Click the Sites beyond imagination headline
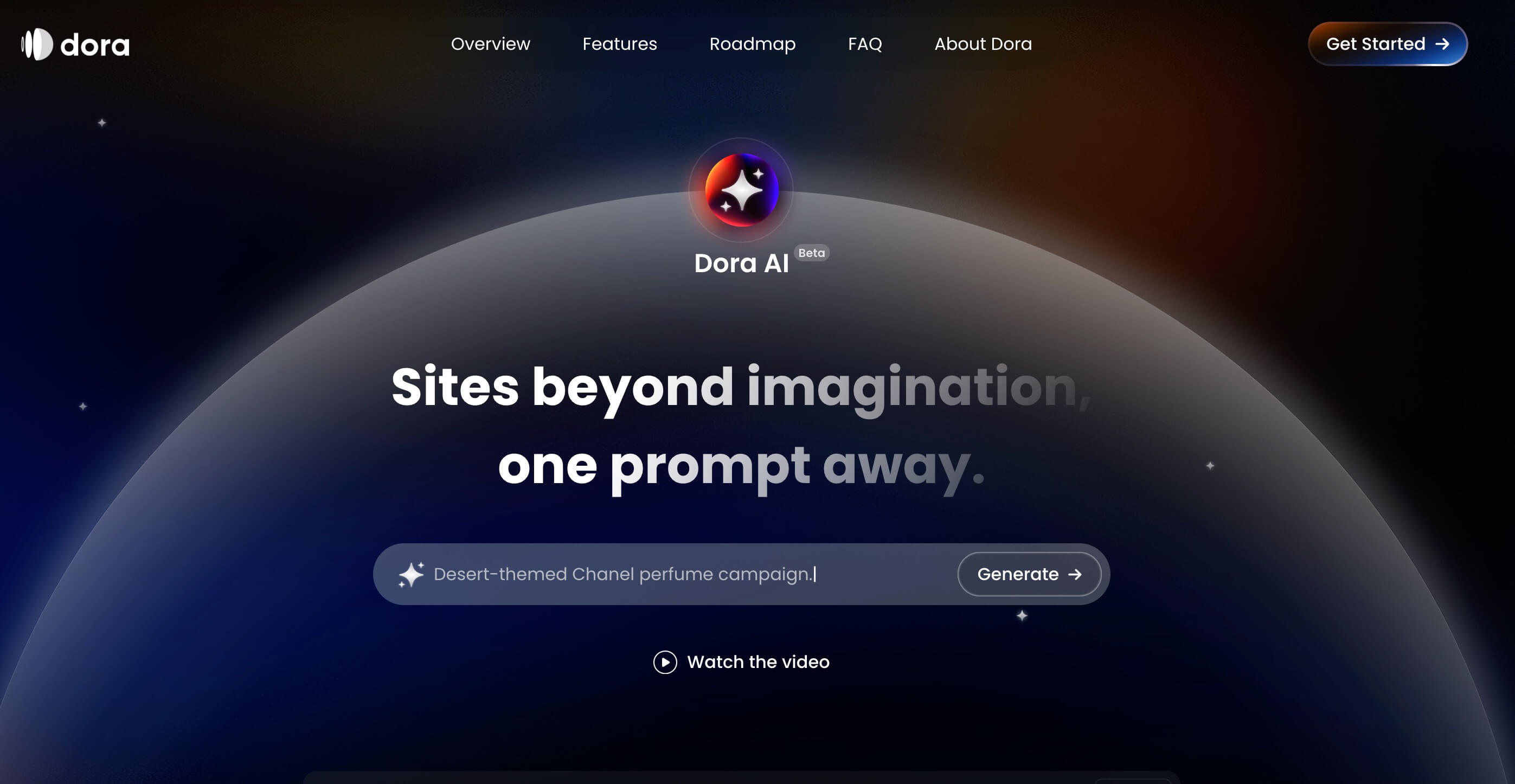This screenshot has width=1515, height=784. [741, 388]
